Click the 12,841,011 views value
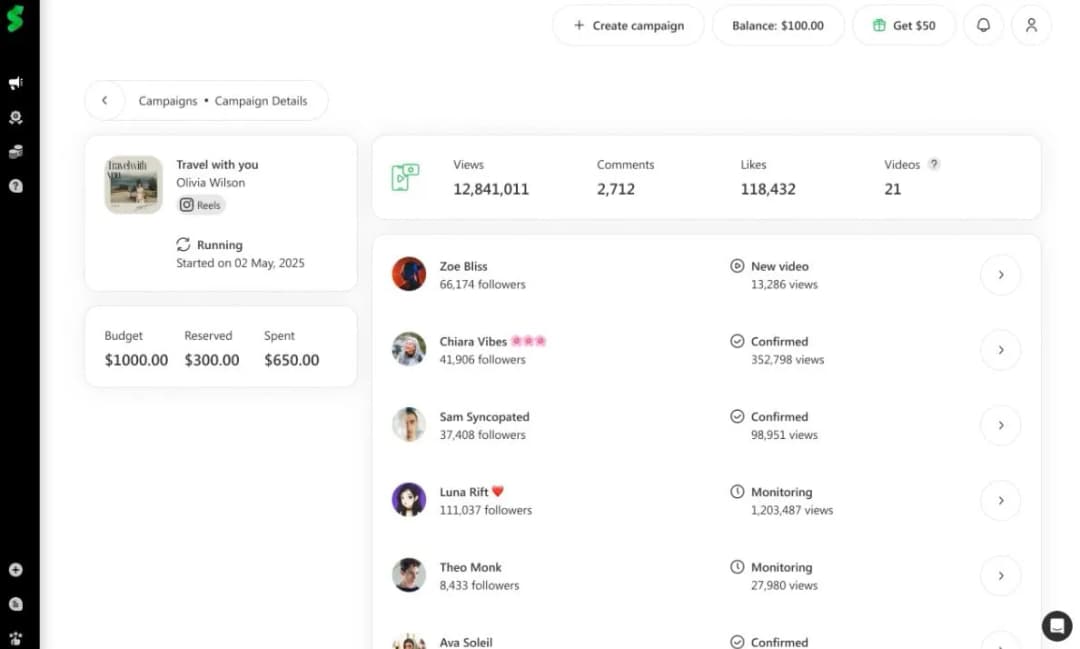The height and width of the screenshot is (649, 1080). [491, 189]
